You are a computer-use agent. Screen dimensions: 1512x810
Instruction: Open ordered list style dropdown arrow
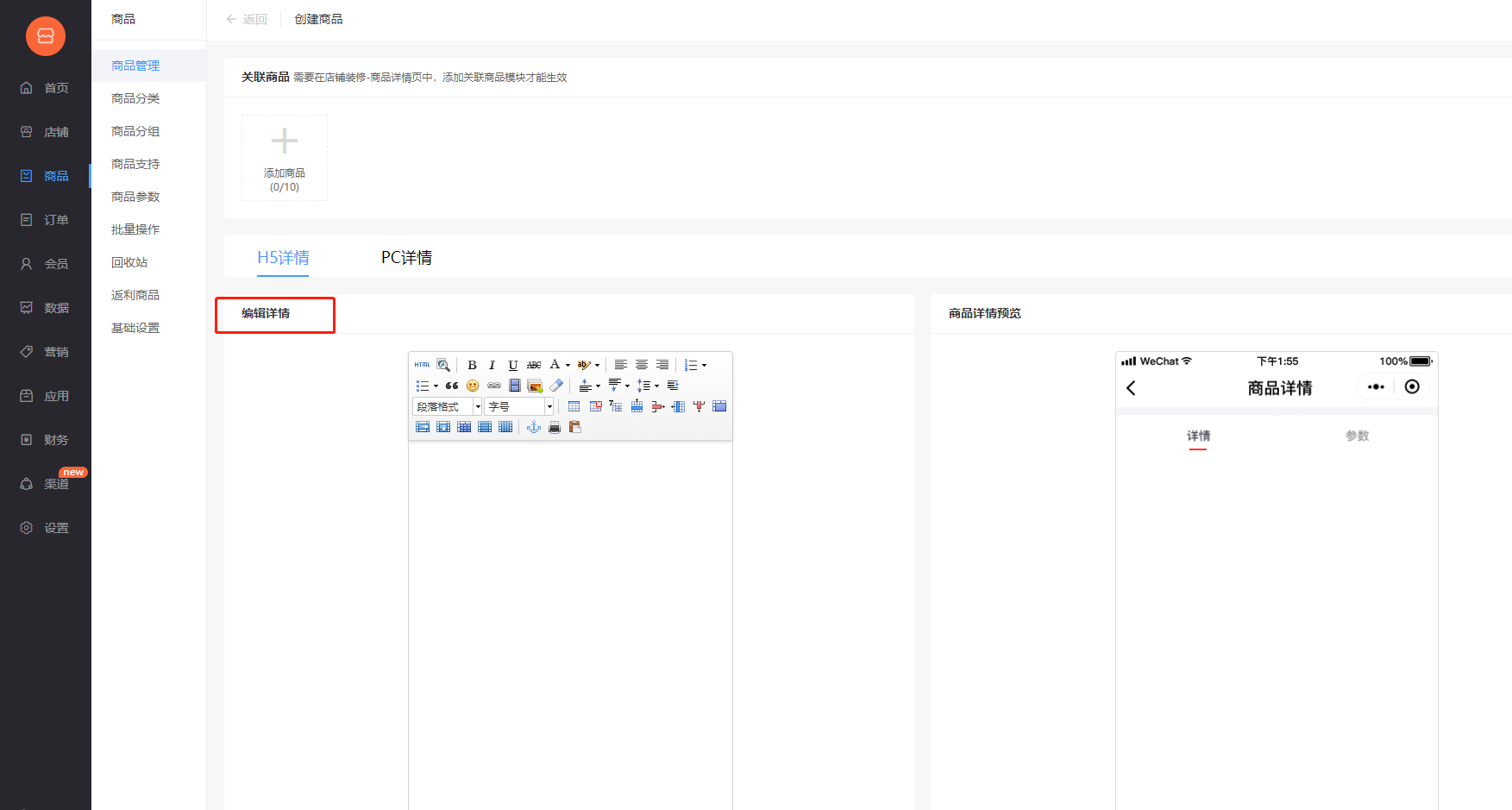tap(704, 365)
